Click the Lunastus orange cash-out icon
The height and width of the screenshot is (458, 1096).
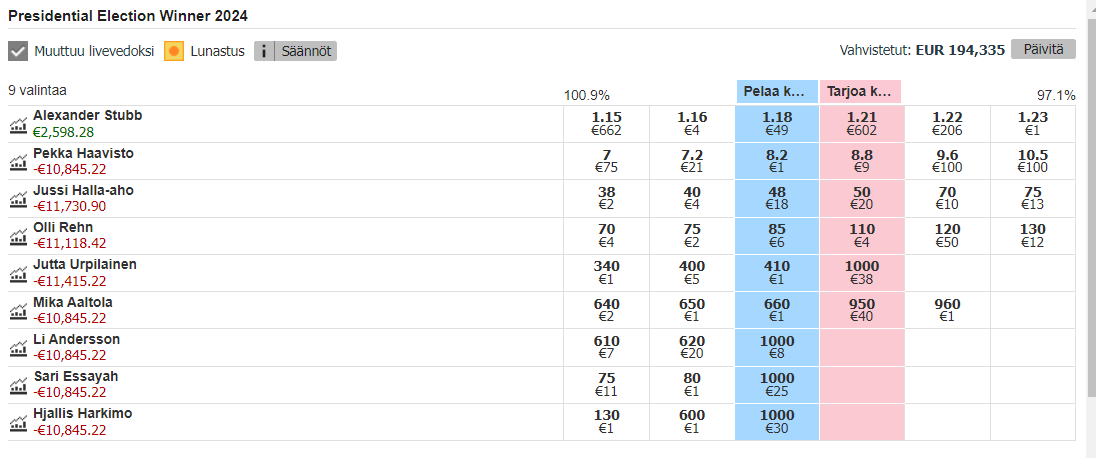tap(174, 51)
